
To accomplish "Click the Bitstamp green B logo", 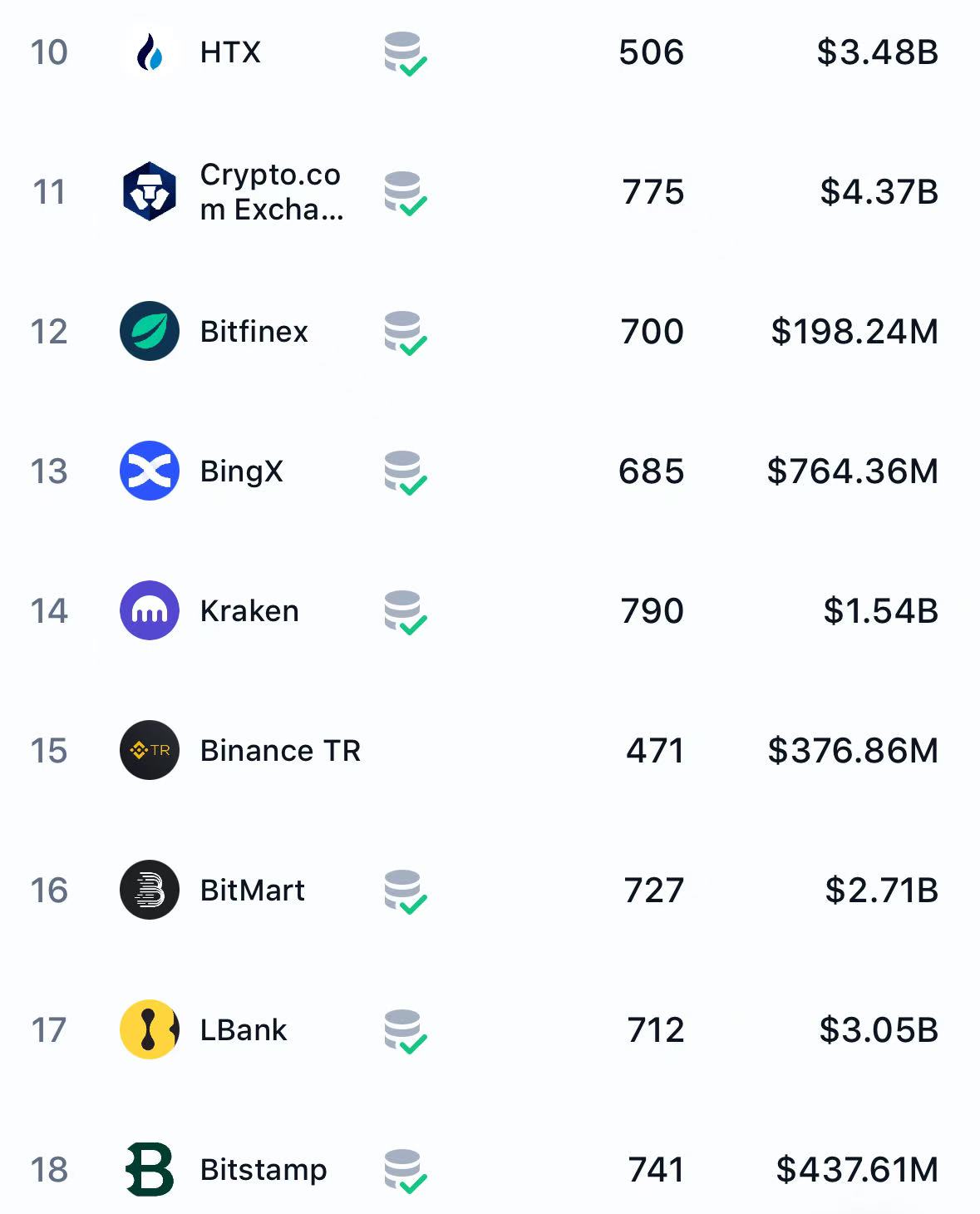I will pyautogui.click(x=150, y=1169).
